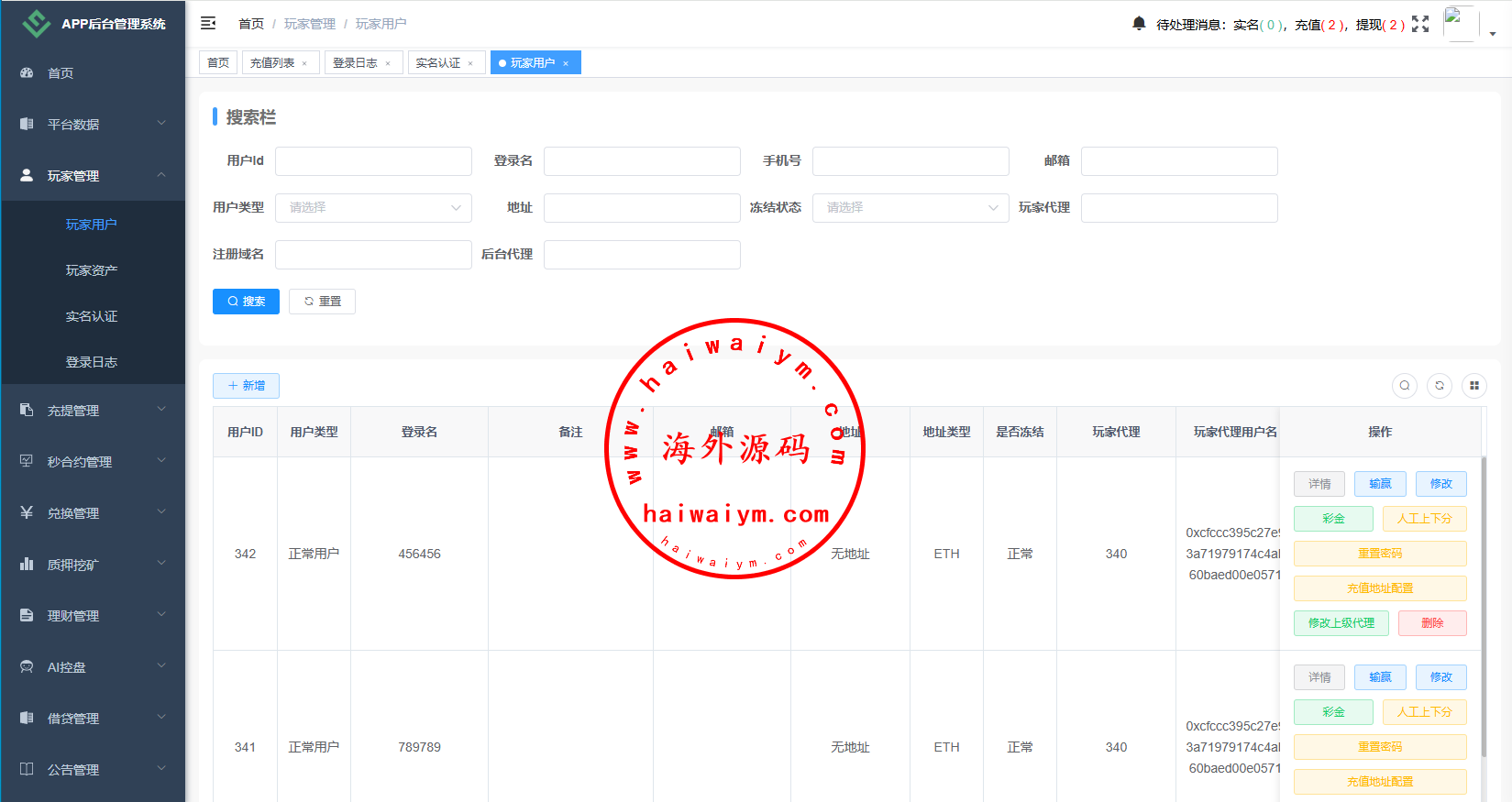The height and width of the screenshot is (802, 1512).
Task: Expand the 质押挖矿 menu chevron
Action: pos(161,563)
